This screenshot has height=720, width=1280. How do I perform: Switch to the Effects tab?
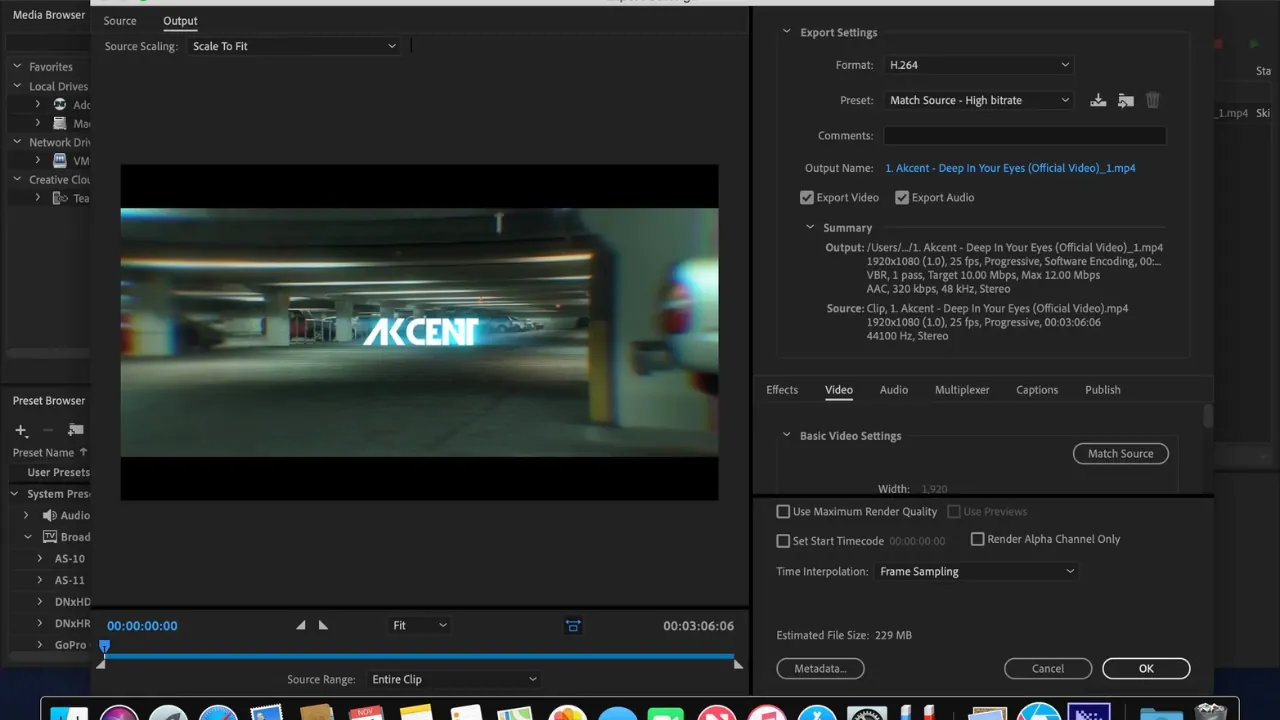click(782, 390)
